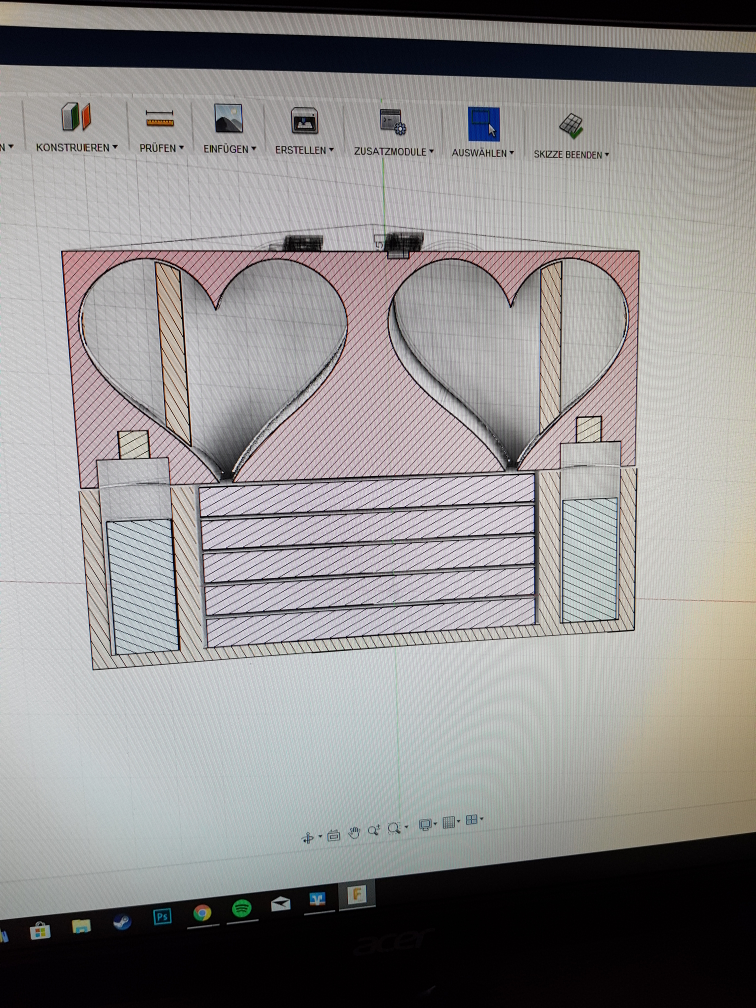Open Grid and Snaps settings icon
756x1008 pixels.
pos(449,822)
